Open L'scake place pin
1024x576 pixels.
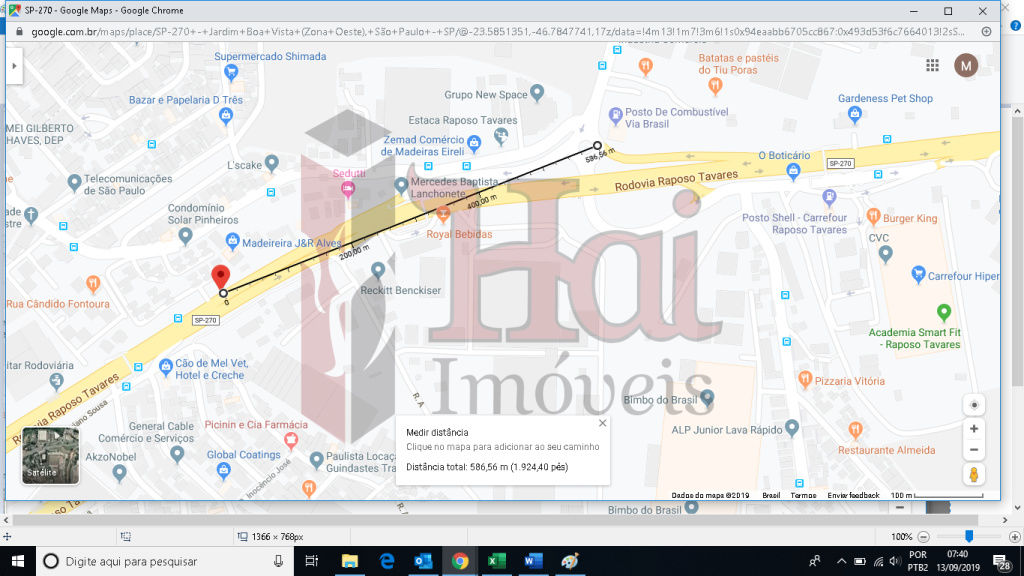pos(272,163)
